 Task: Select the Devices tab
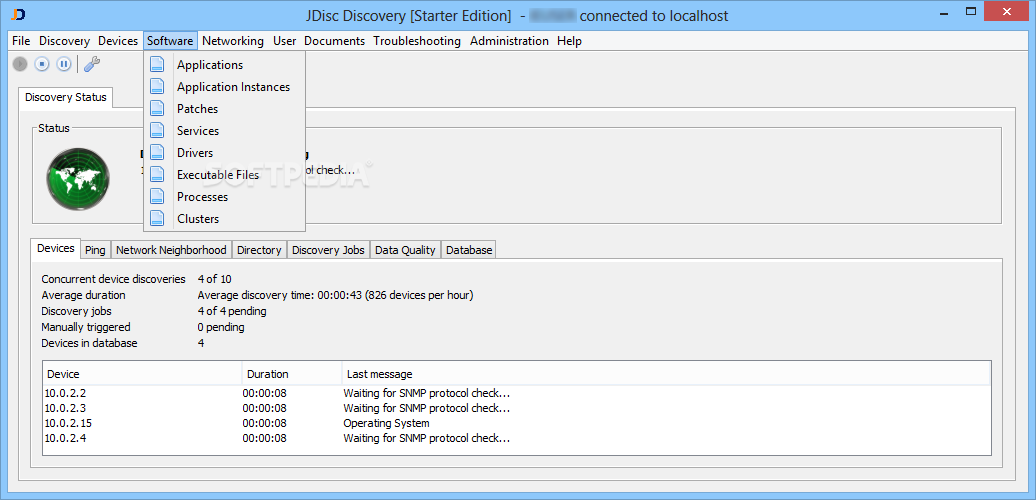point(56,248)
